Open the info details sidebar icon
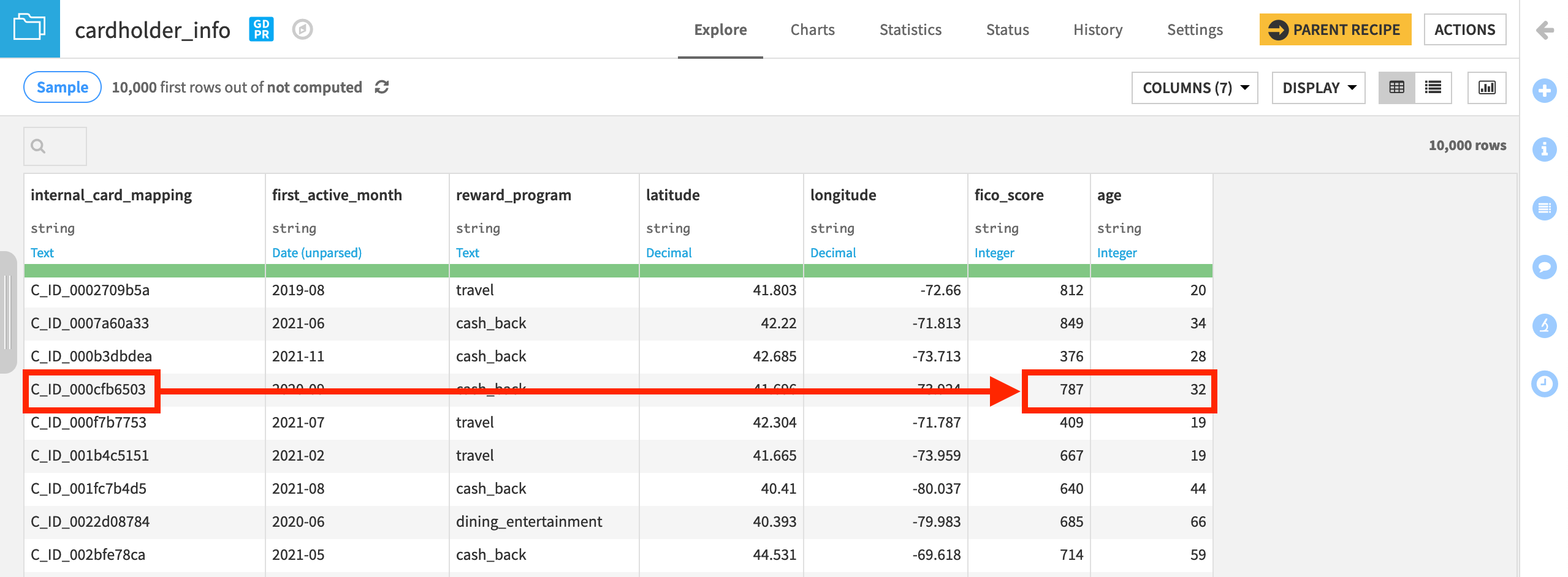 tap(1544, 149)
